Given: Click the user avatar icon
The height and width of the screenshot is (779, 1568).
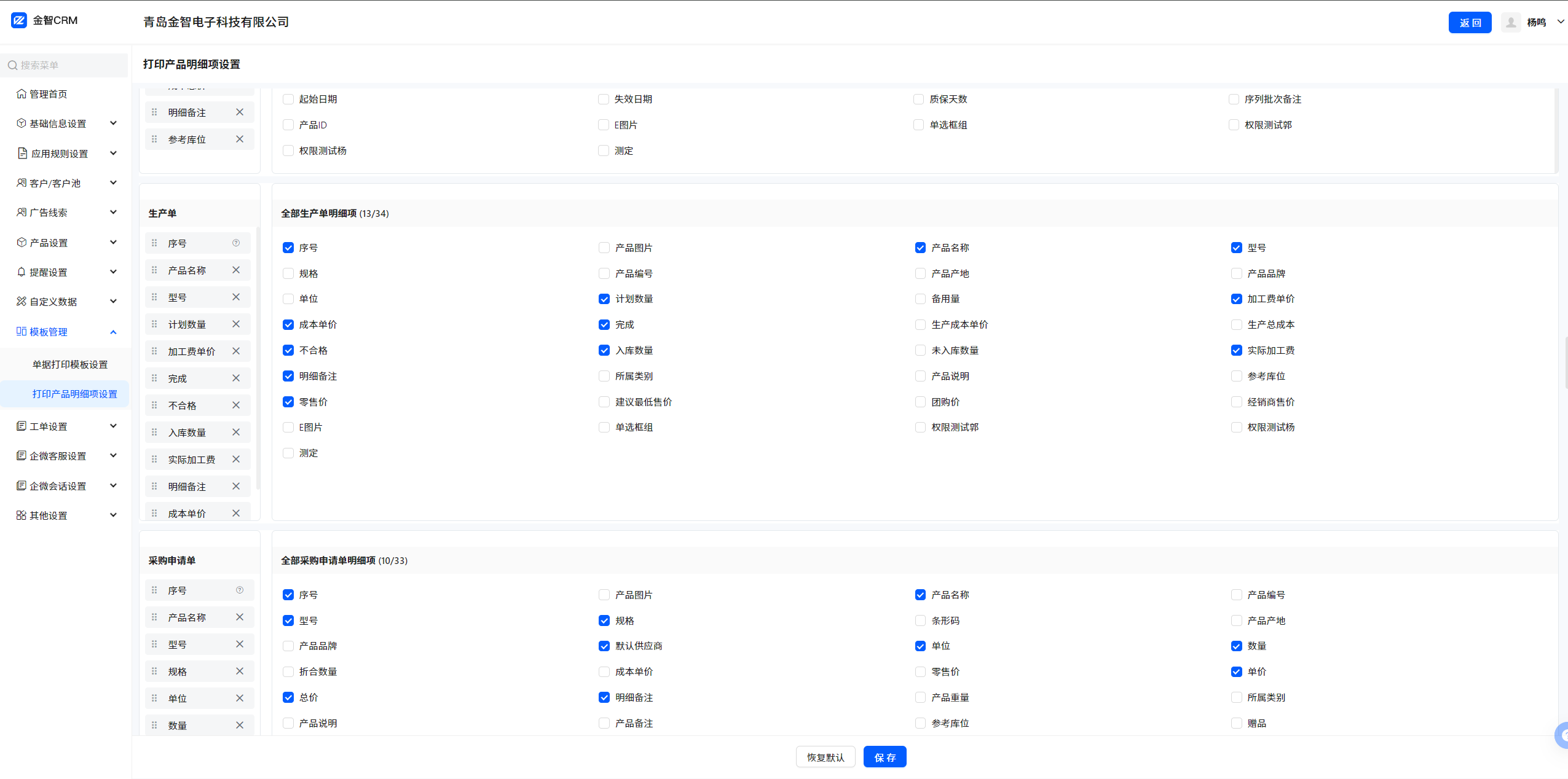Looking at the screenshot, I should click(x=1510, y=23).
